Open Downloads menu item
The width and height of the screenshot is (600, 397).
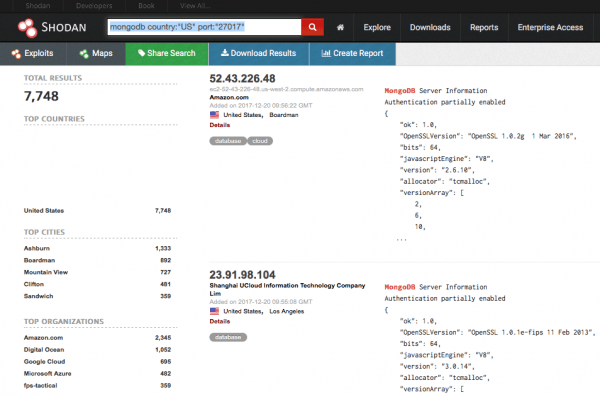click(x=430, y=28)
